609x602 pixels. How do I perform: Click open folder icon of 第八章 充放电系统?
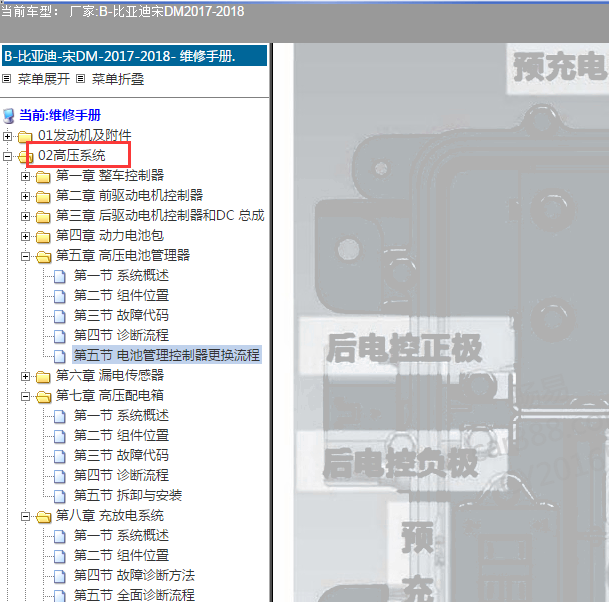[44, 517]
